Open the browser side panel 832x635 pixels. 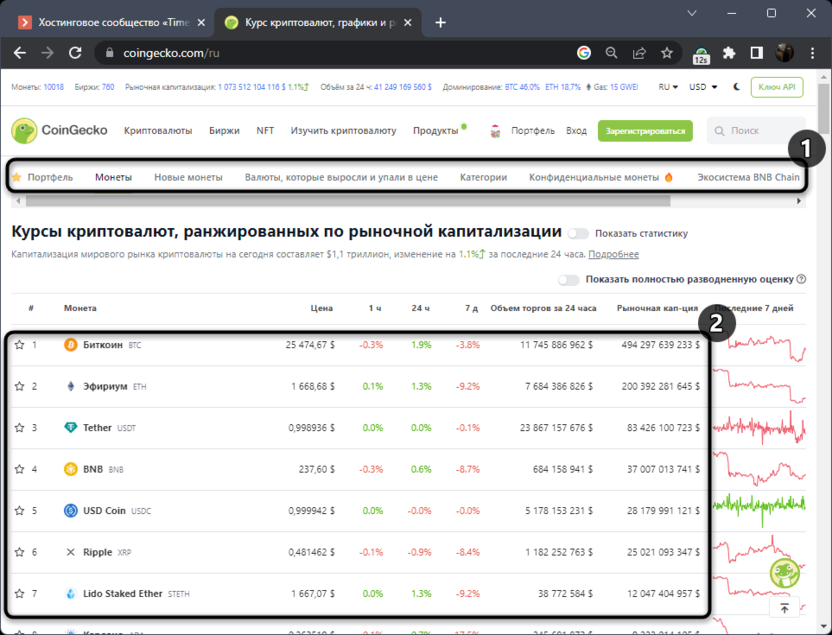(x=757, y=53)
